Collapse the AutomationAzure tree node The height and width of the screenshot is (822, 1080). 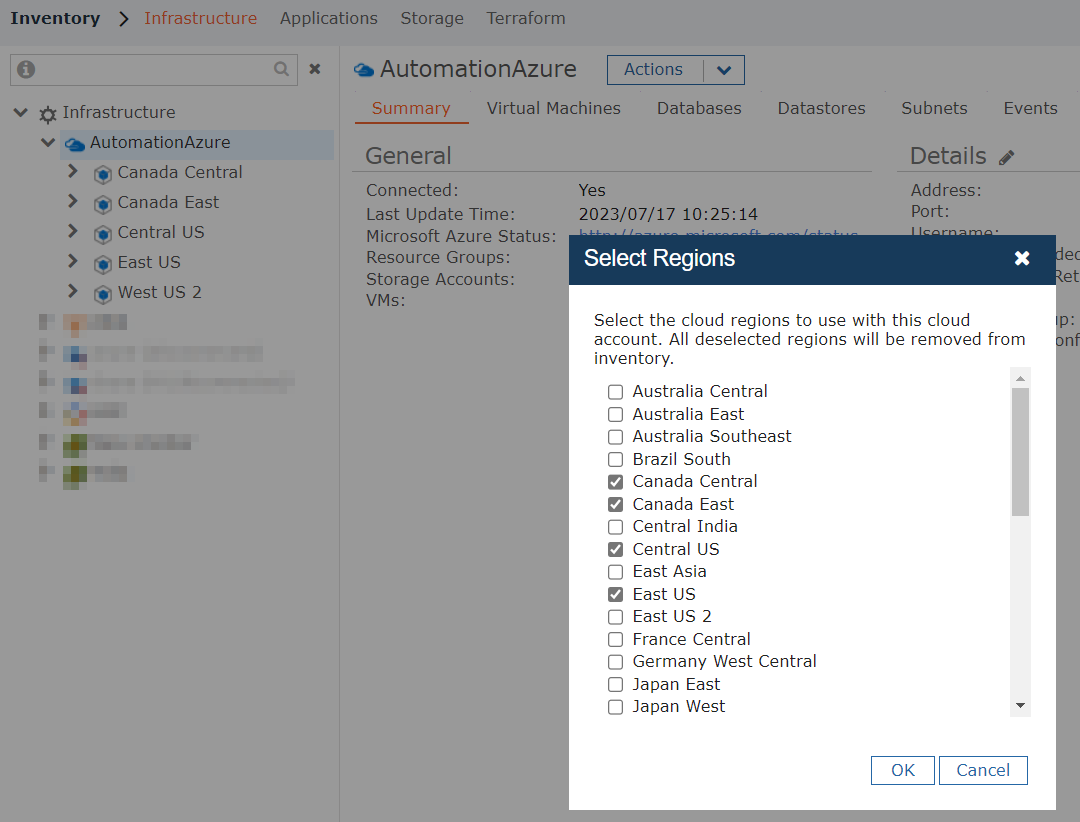coord(48,143)
